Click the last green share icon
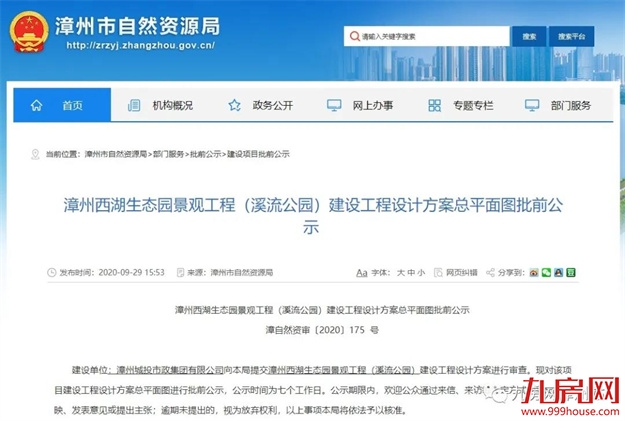The width and height of the screenshot is (625, 421). click(x=571, y=273)
